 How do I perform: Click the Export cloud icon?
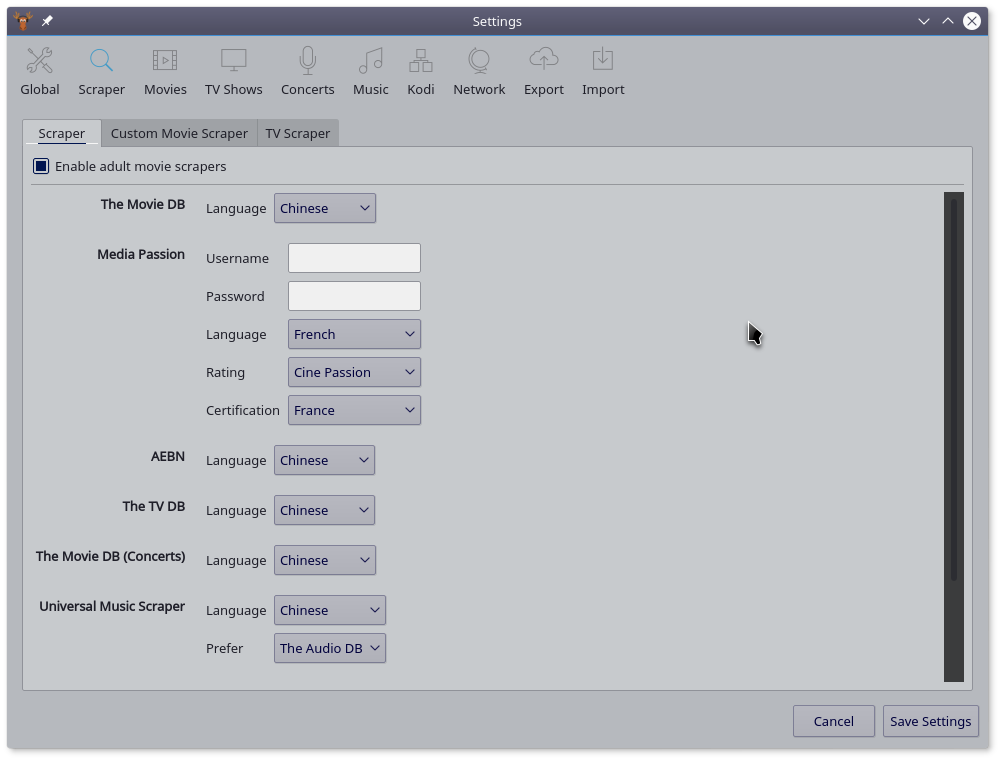(x=543, y=62)
